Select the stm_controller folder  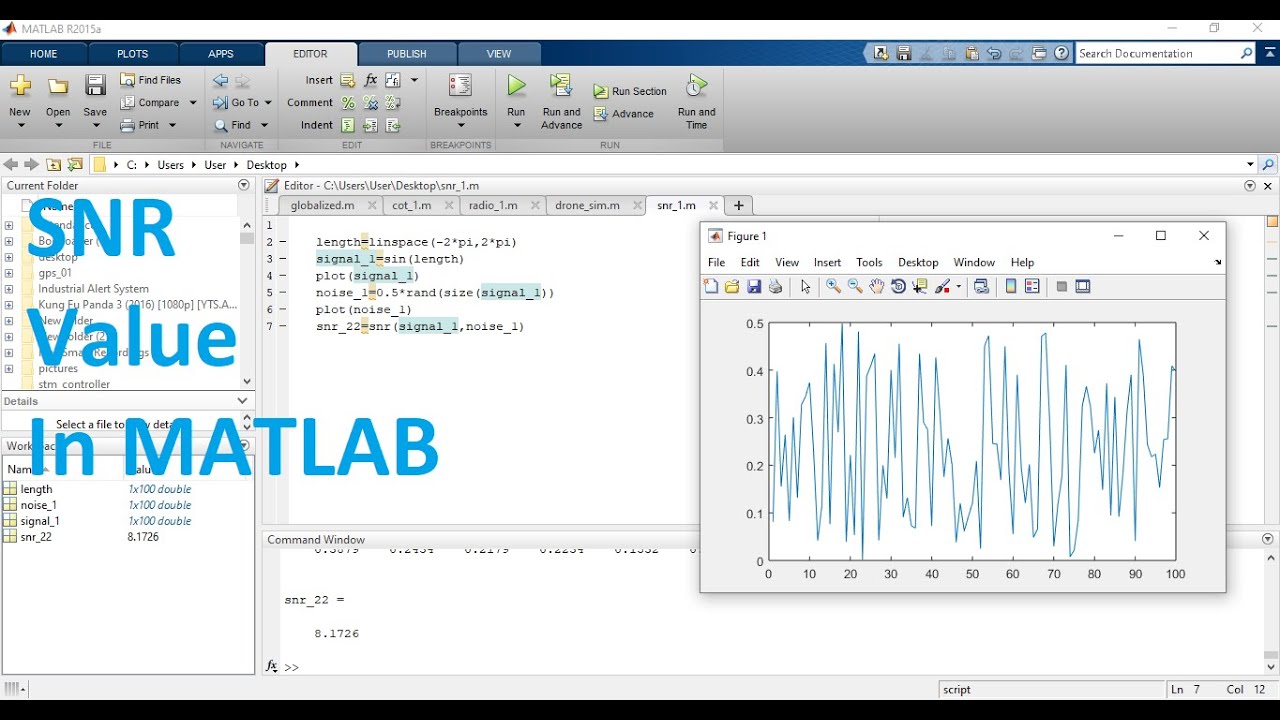tap(74, 384)
